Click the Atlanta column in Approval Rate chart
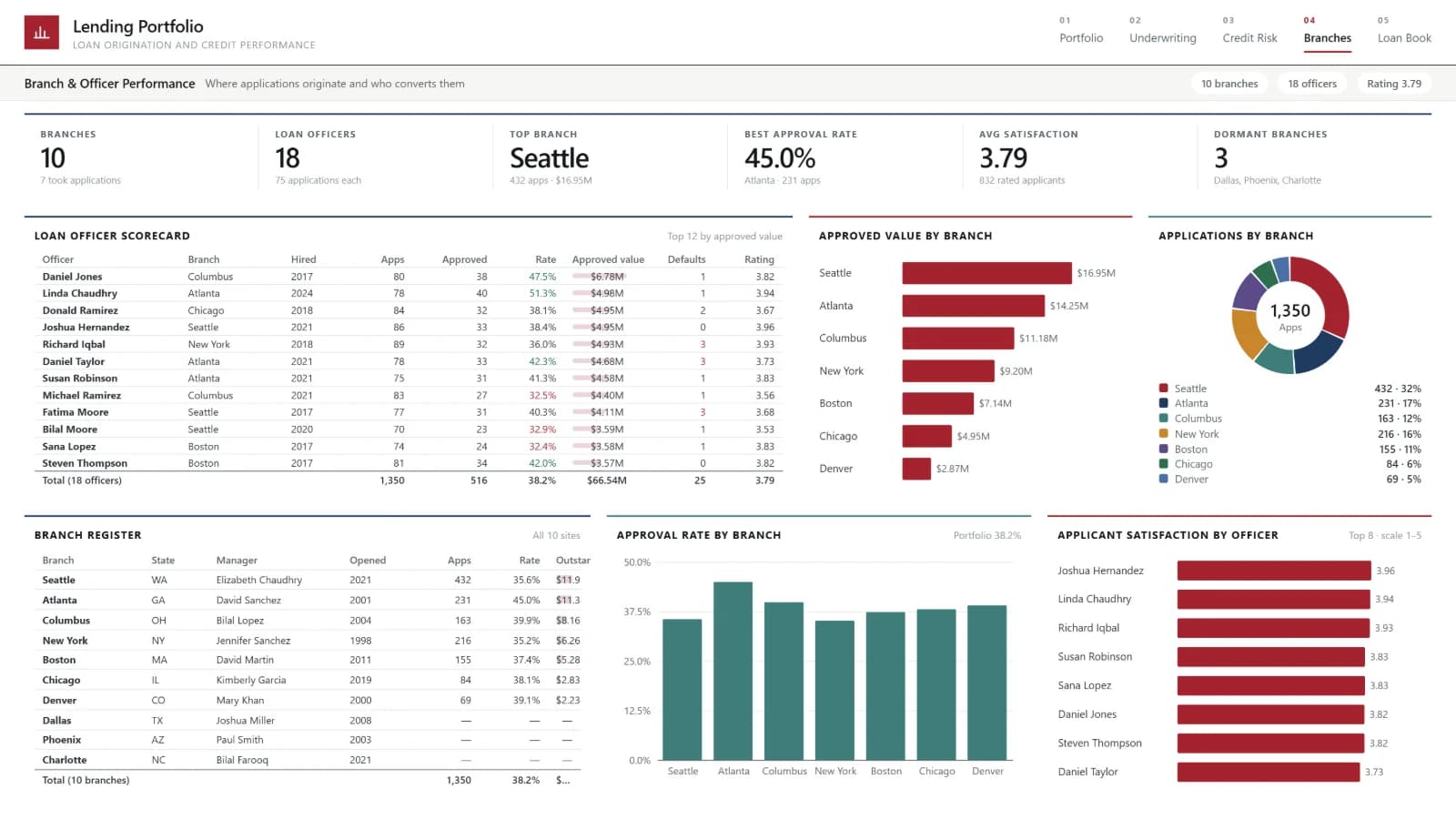This screenshot has width=1456, height=819. [733, 671]
